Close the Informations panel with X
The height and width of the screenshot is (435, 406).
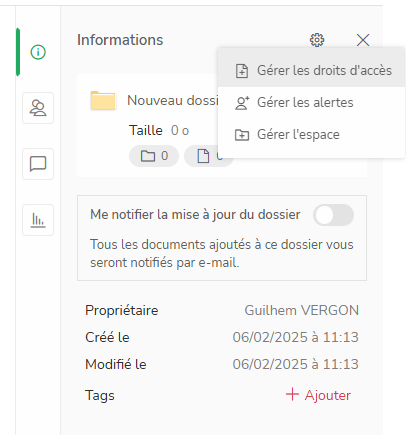(x=363, y=40)
